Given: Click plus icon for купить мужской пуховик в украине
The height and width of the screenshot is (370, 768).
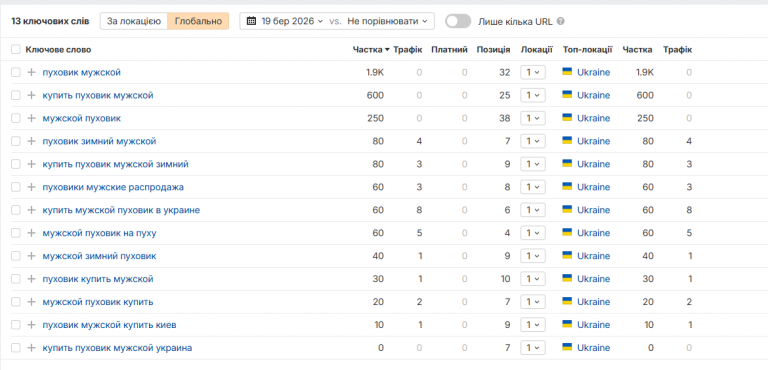Looking at the screenshot, I should (31, 210).
